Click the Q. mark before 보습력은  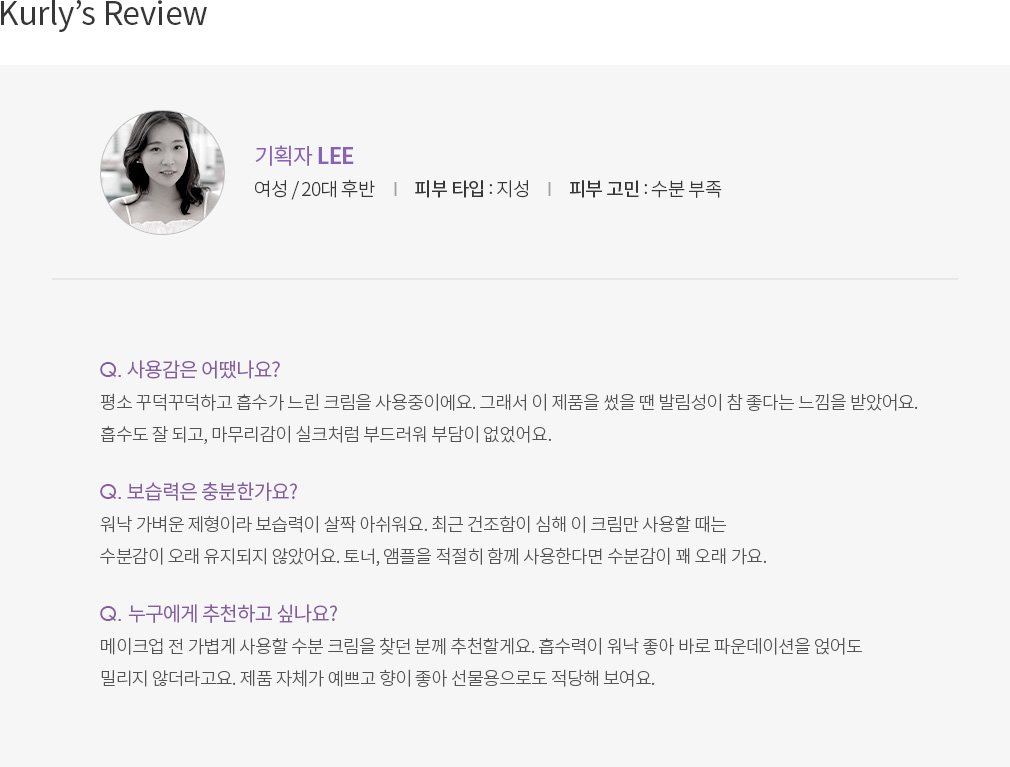pos(110,493)
